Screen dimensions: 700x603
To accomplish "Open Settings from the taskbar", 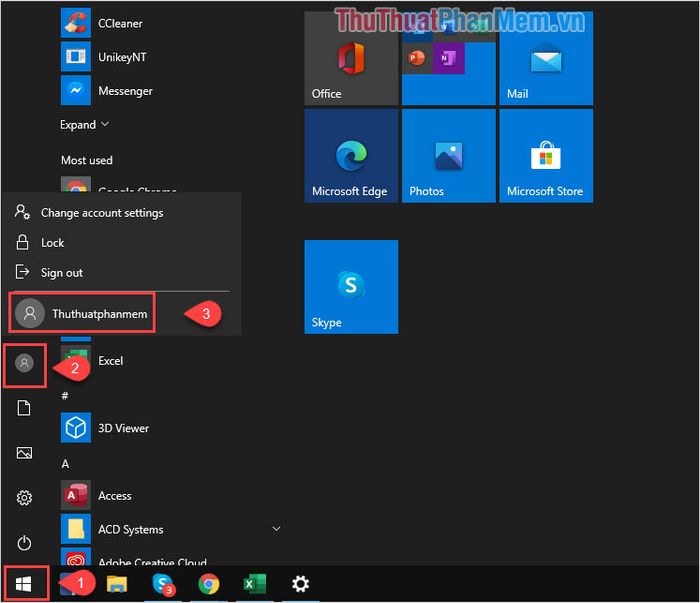I will click(300, 584).
